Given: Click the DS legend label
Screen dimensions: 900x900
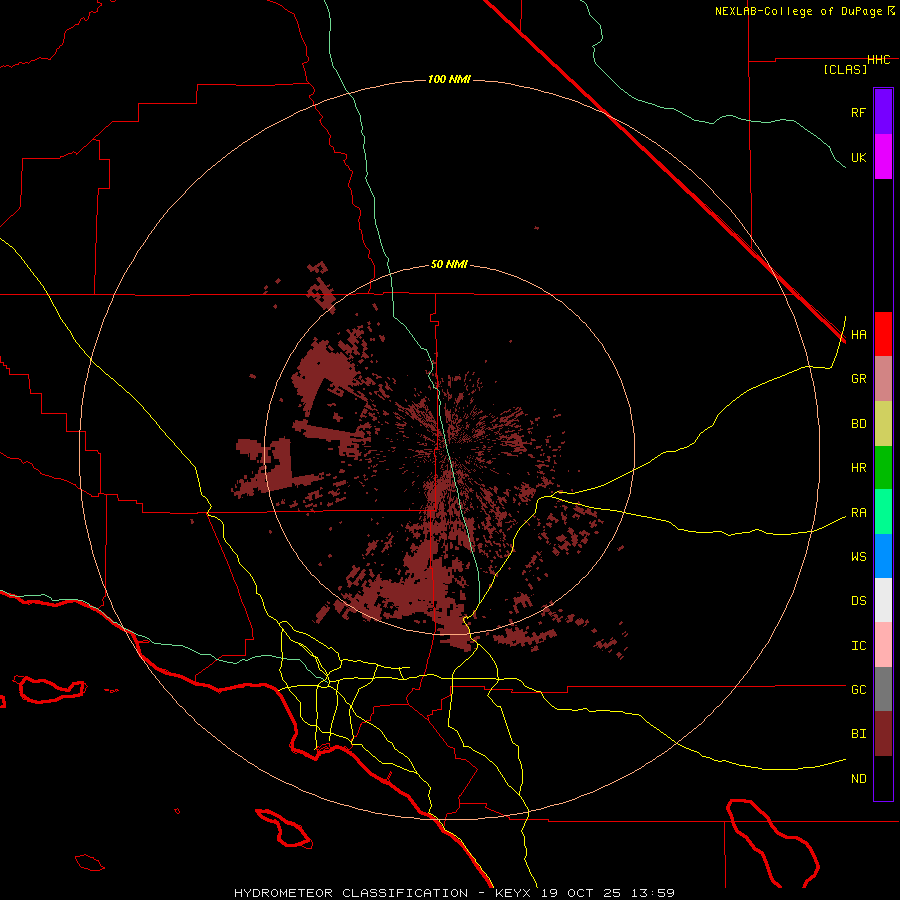Looking at the screenshot, I should pyautogui.click(x=858, y=601).
